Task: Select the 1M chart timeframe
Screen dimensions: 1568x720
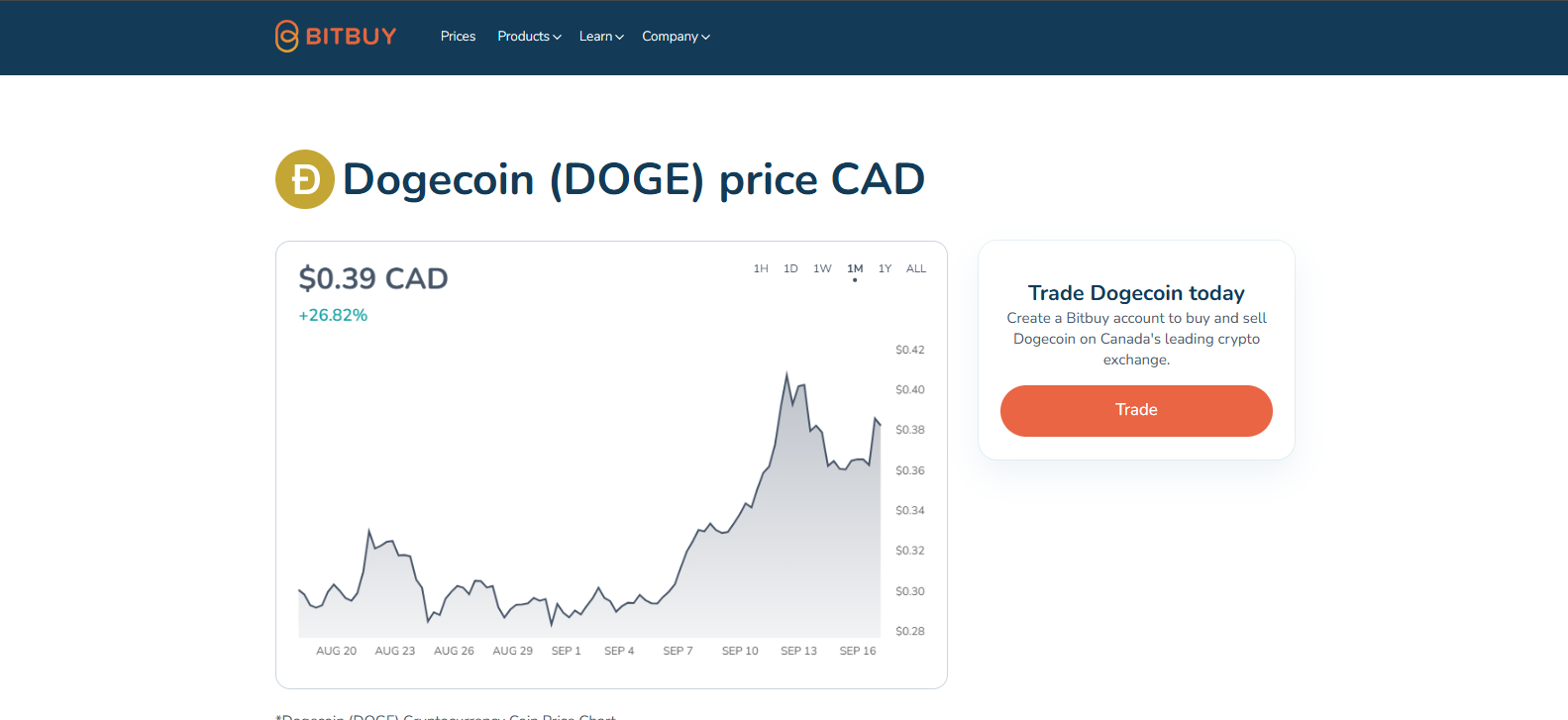Action: pos(855,268)
